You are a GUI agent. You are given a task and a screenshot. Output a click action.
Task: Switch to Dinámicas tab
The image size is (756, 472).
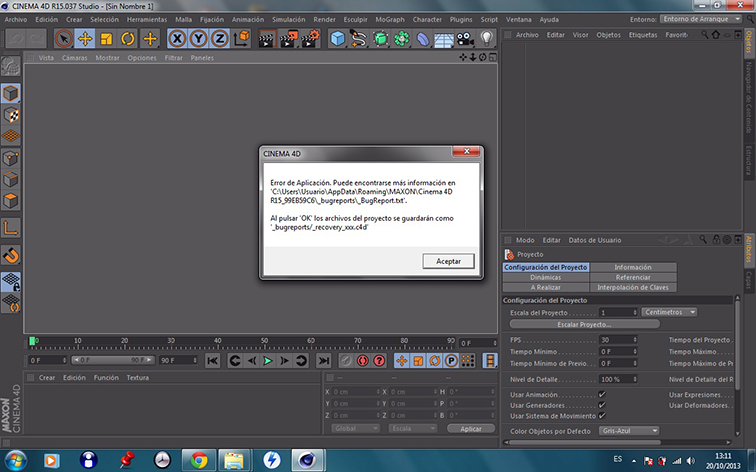click(546, 277)
